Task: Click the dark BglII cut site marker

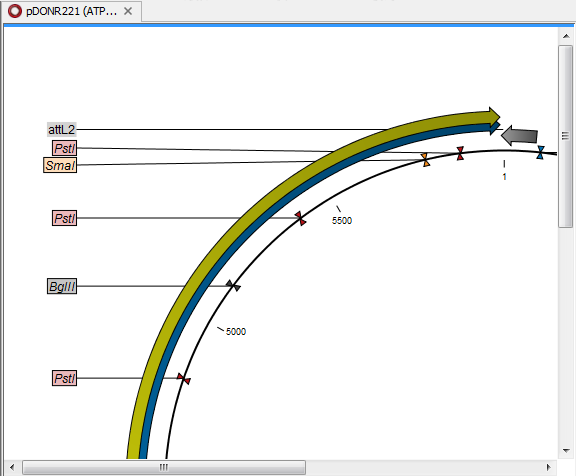Action: (x=233, y=286)
